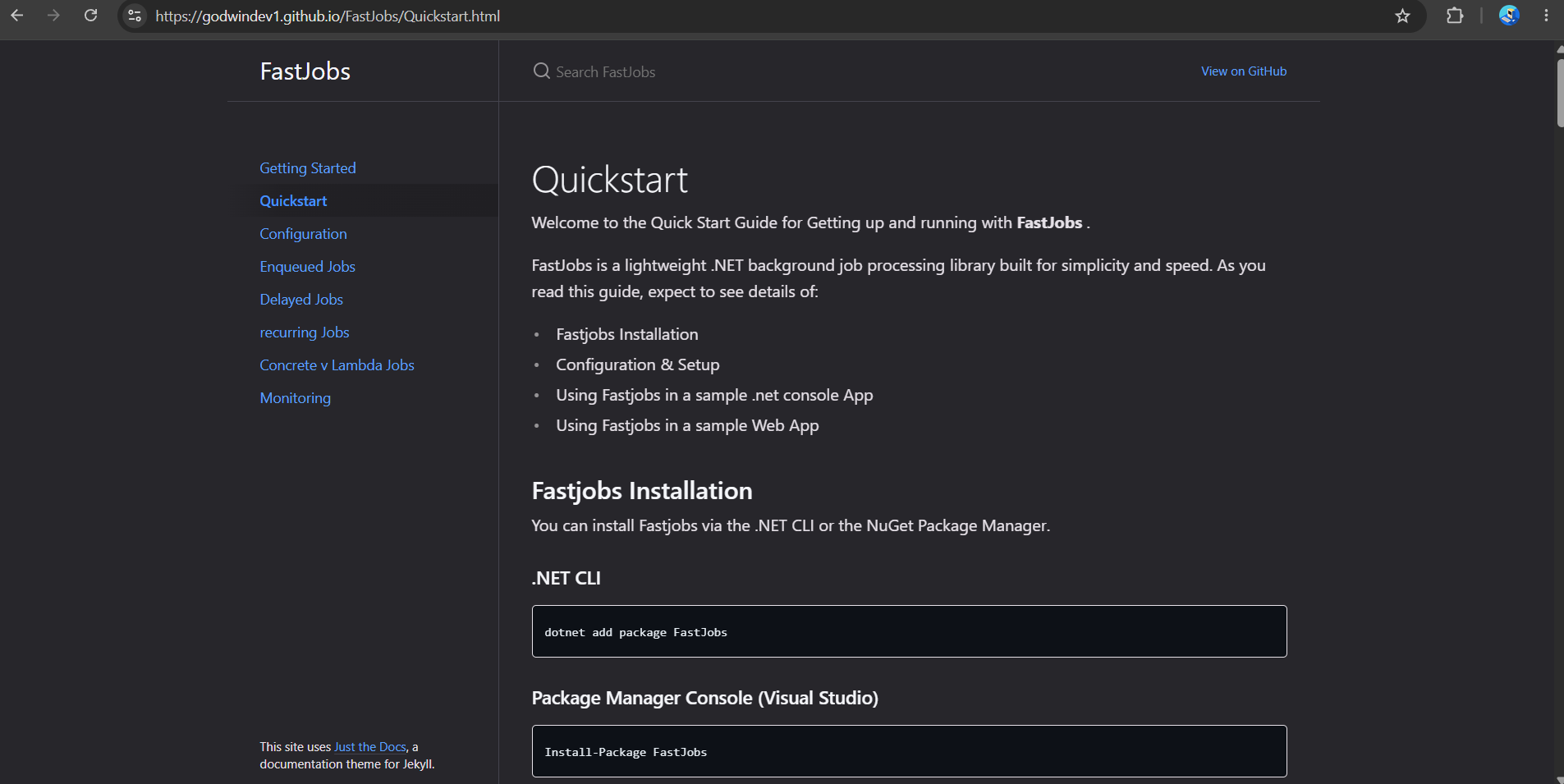Click the address bar URL
The height and width of the screenshot is (784, 1564).
pyautogui.click(x=328, y=16)
